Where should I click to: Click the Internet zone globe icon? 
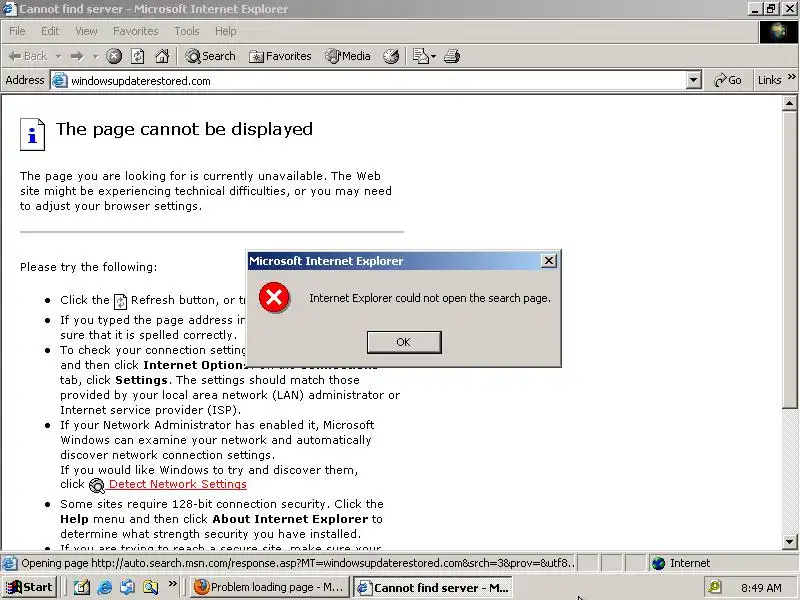pyautogui.click(x=659, y=563)
